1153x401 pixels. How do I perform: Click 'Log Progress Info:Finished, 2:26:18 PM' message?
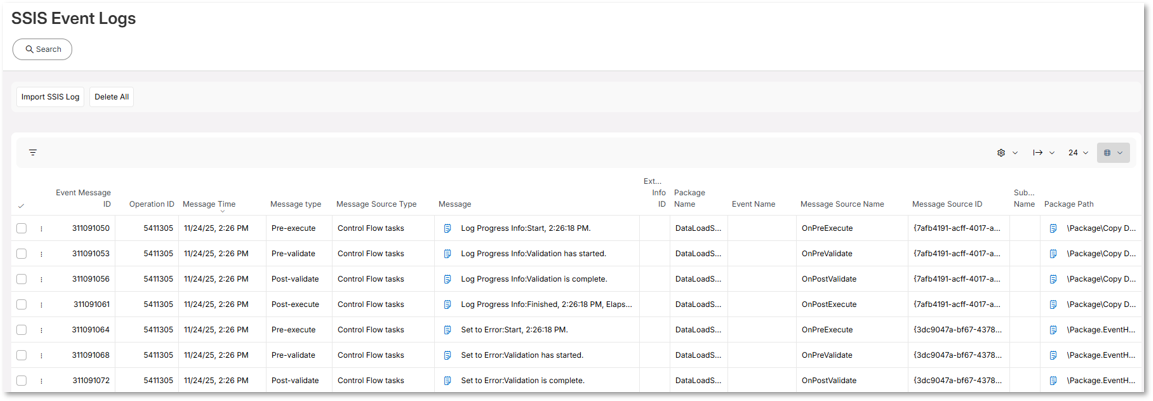[546, 305]
